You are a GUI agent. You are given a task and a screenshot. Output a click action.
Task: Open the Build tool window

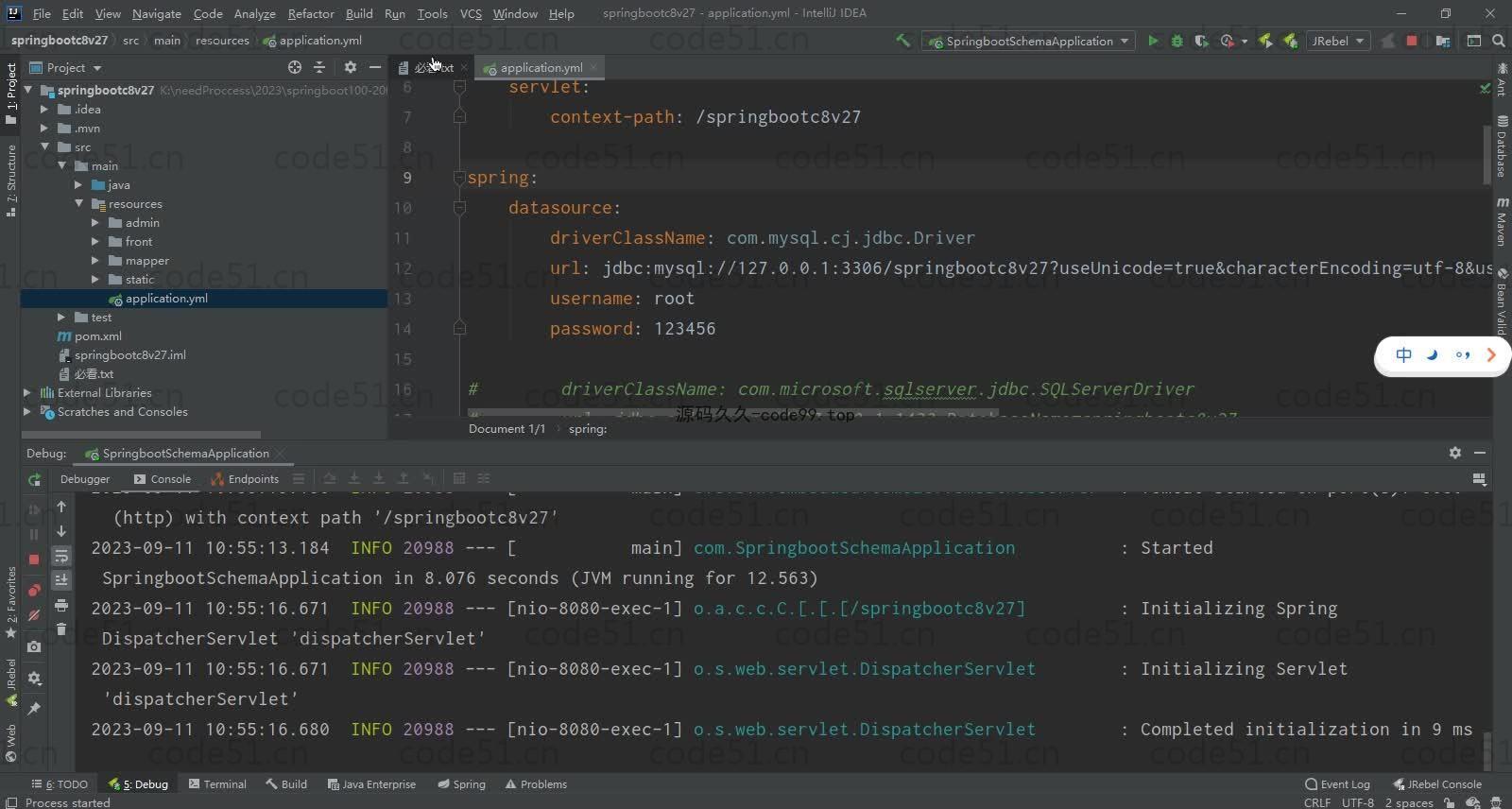tap(286, 784)
